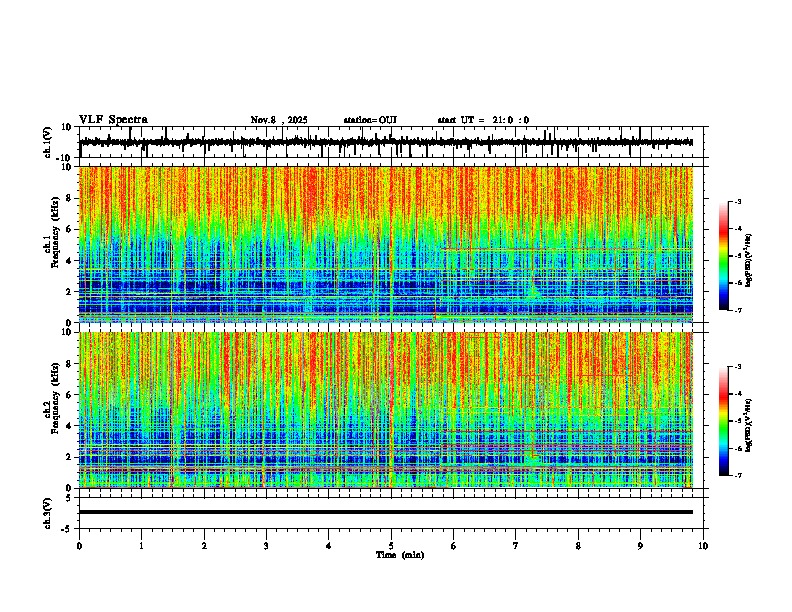Screen dimensions: 792x612
Task: Click the "-7" label on ch.2 colorbar
Action: pos(737,475)
